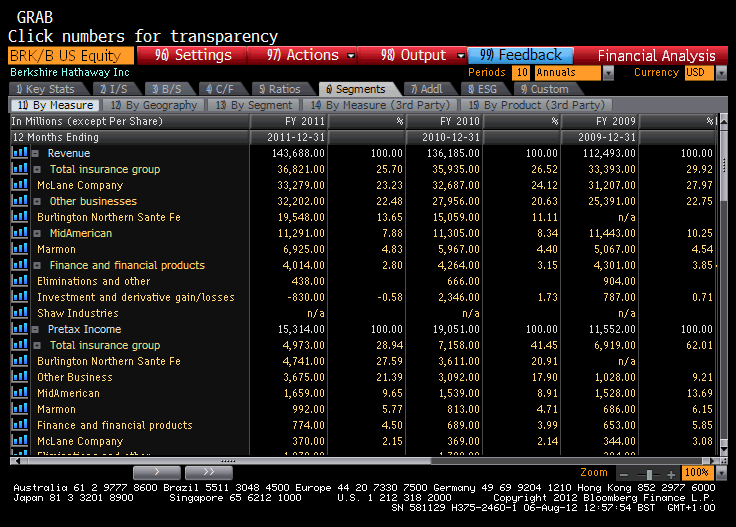The height and width of the screenshot is (527, 736).
Task: Open chart icon for Eliminations and other
Action: (20, 281)
